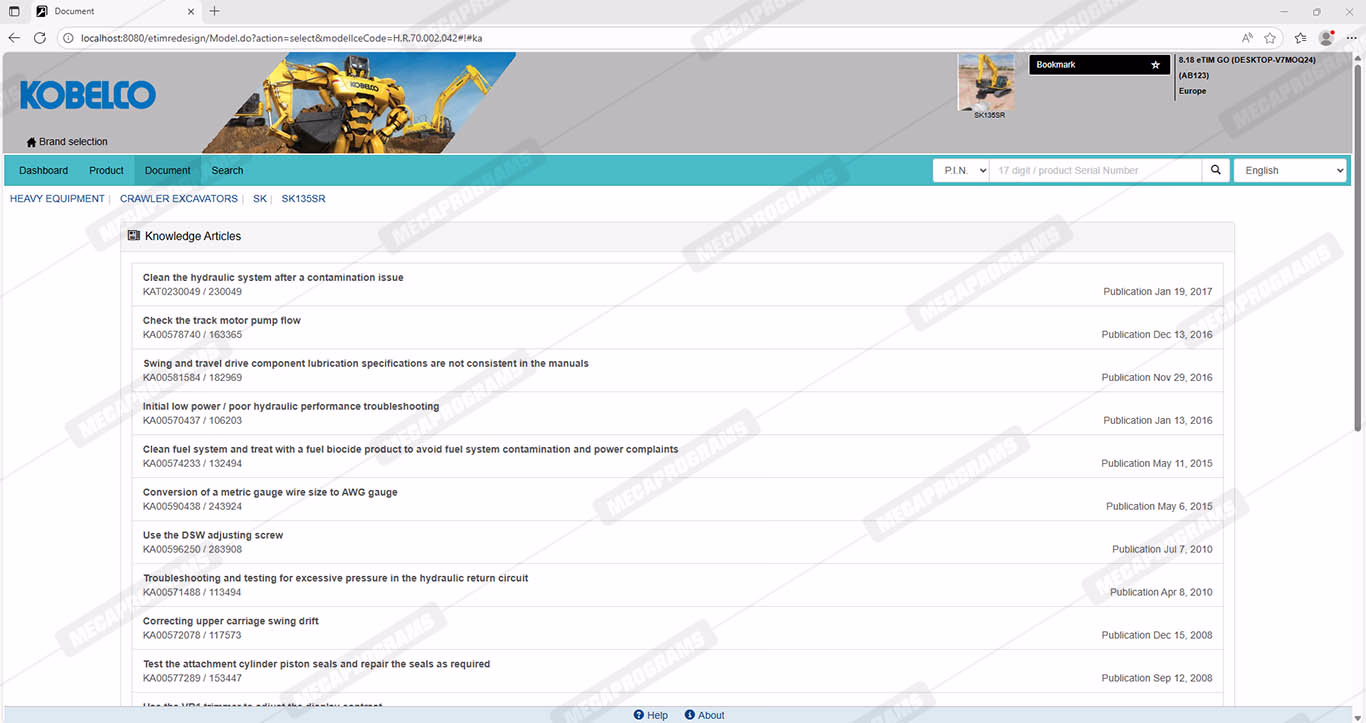Open CRAWLER EXCAVATORS breadcrumb link
This screenshot has width=1366, height=723.
(179, 199)
